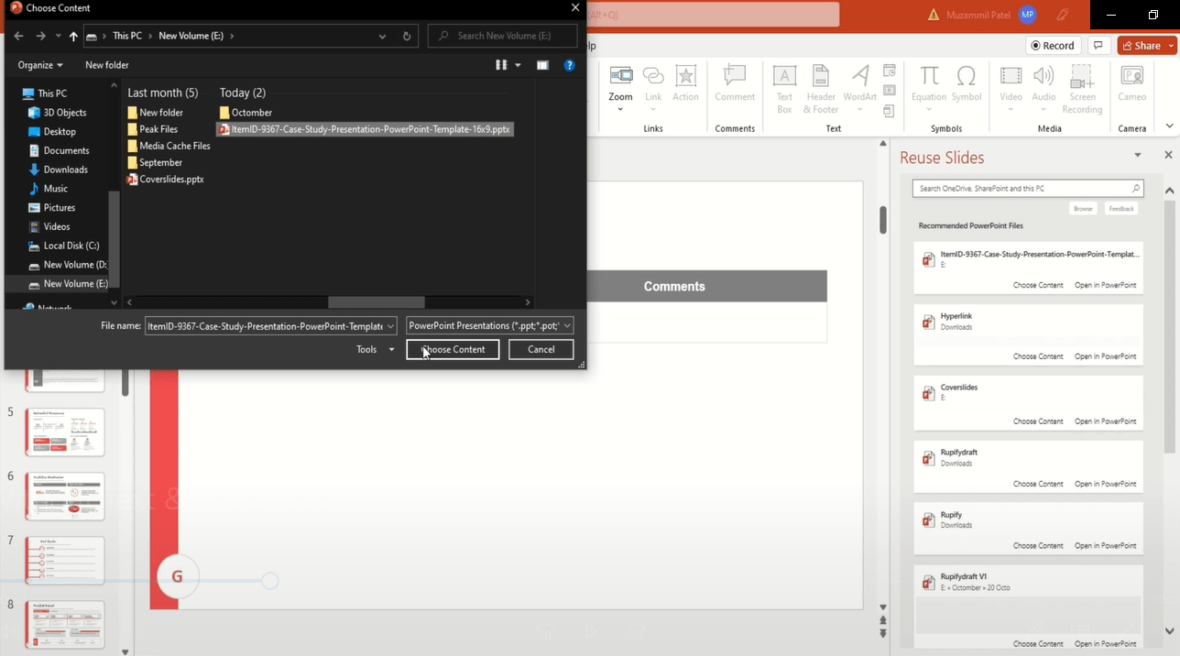Select Local Disk (C:) in sidebar
The height and width of the screenshot is (656, 1180).
[x=70, y=246]
